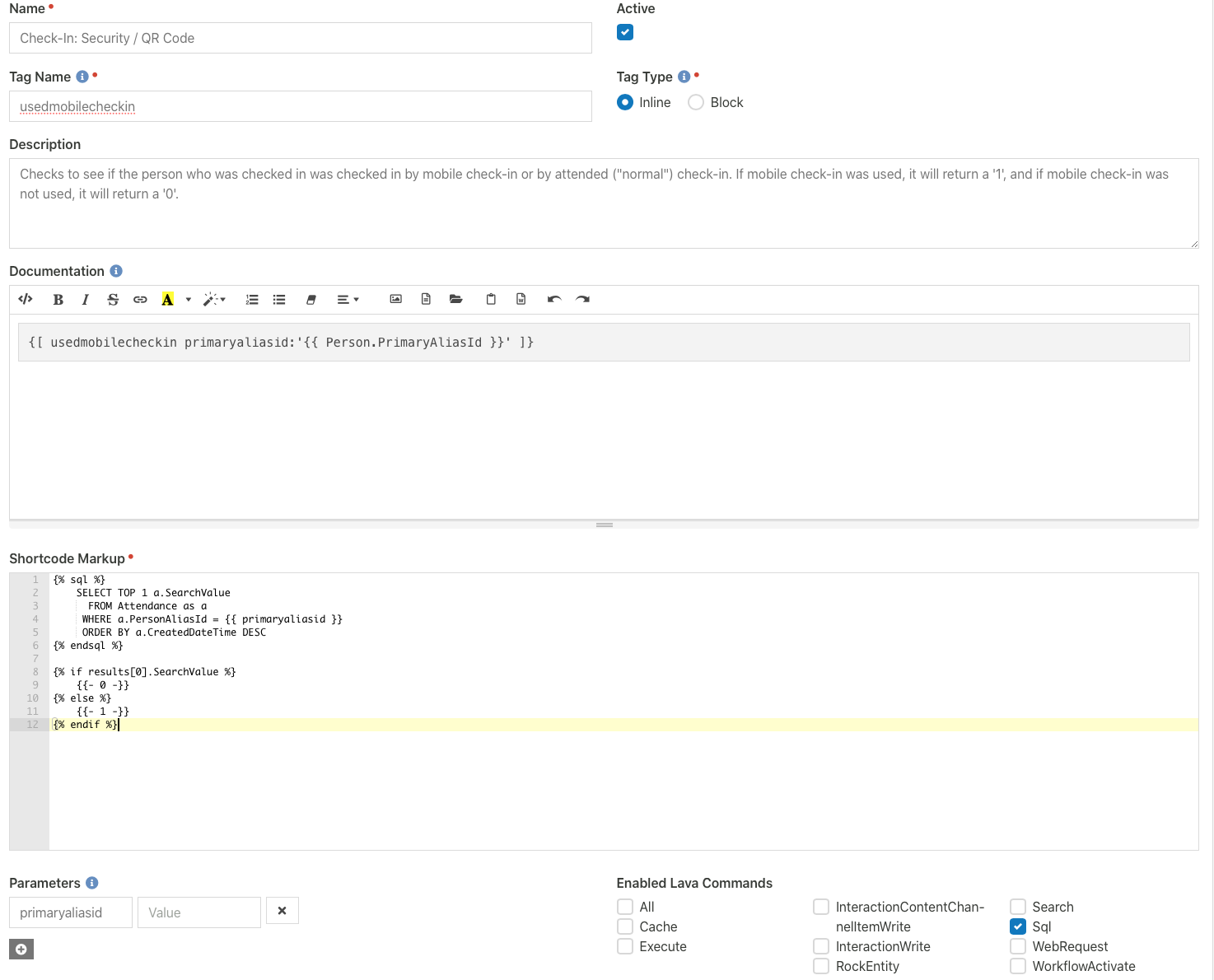The image size is (1214, 980).
Task: Uncheck the Active checkbox
Action: pyautogui.click(x=625, y=32)
